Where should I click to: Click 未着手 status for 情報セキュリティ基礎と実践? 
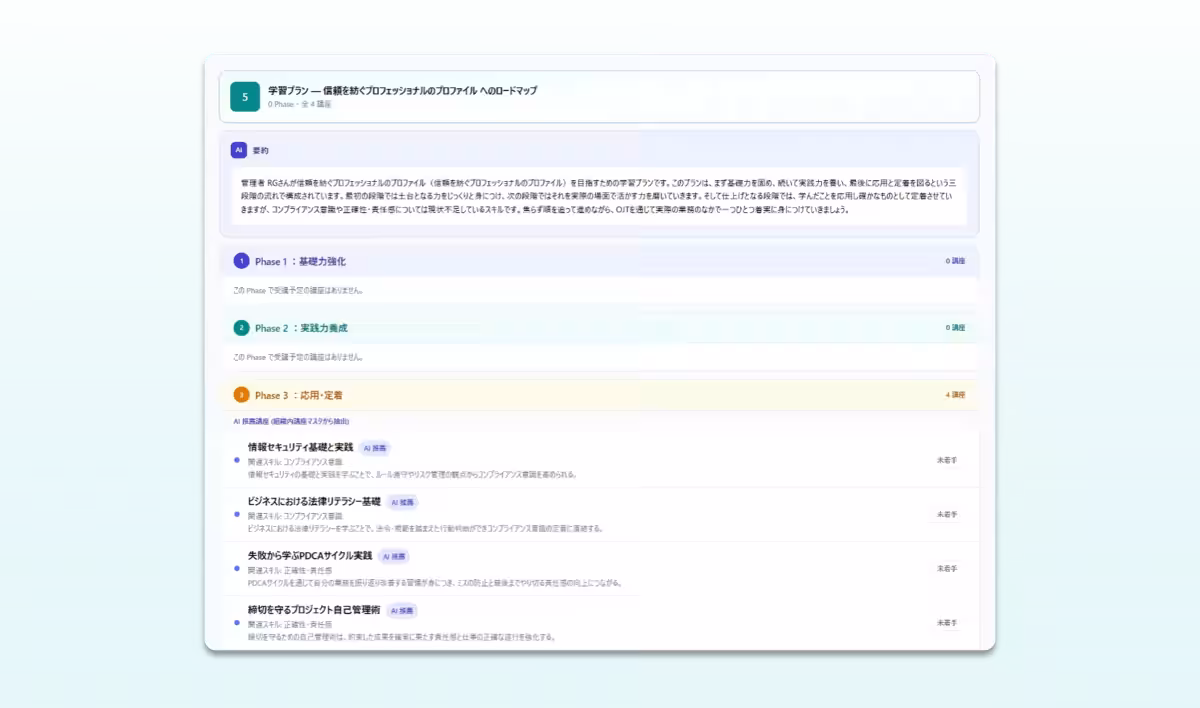tap(946, 460)
